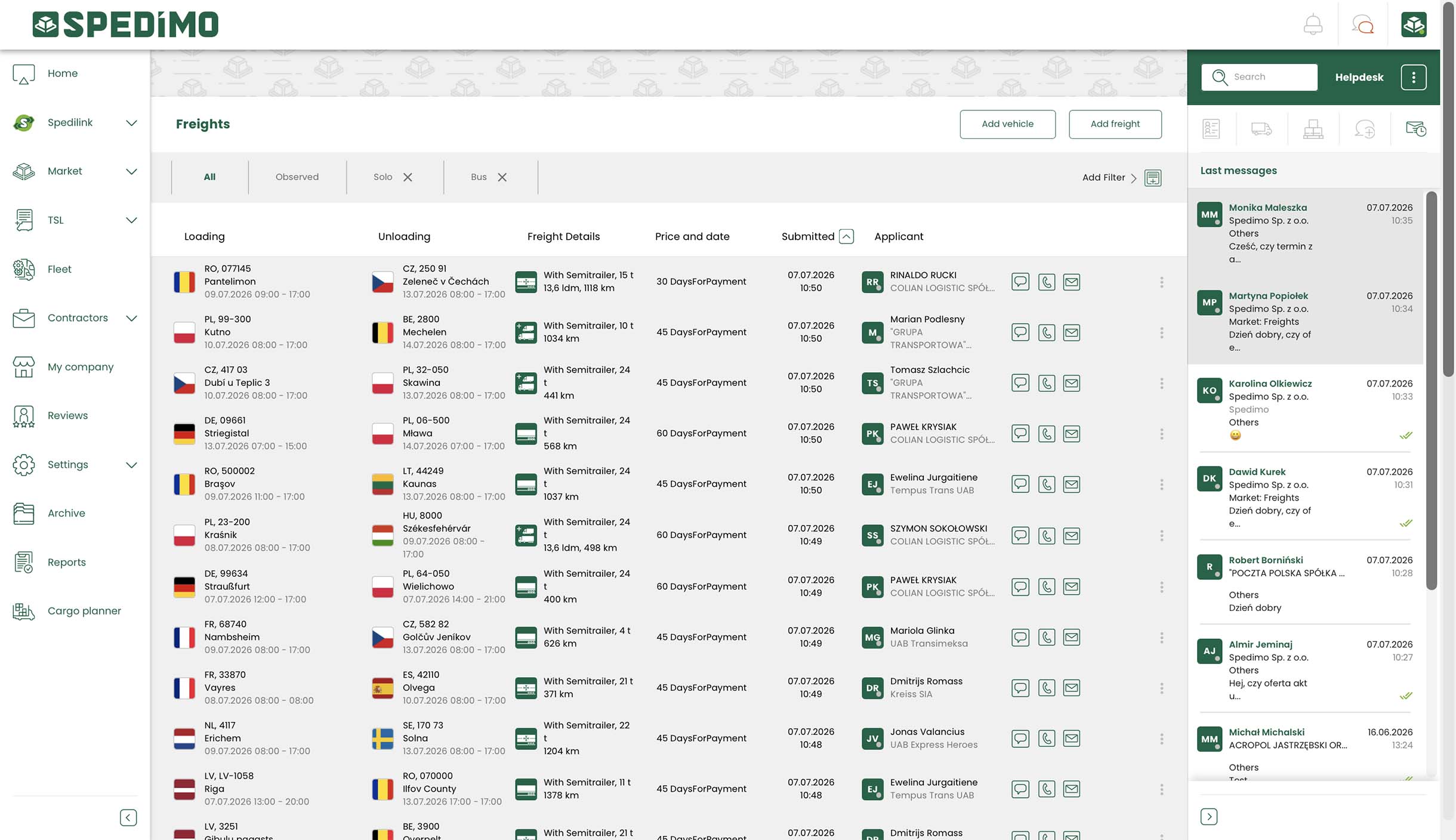The width and height of the screenshot is (1456, 840).
Task: Open chat with Jonas Valancius
Action: click(1020, 739)
